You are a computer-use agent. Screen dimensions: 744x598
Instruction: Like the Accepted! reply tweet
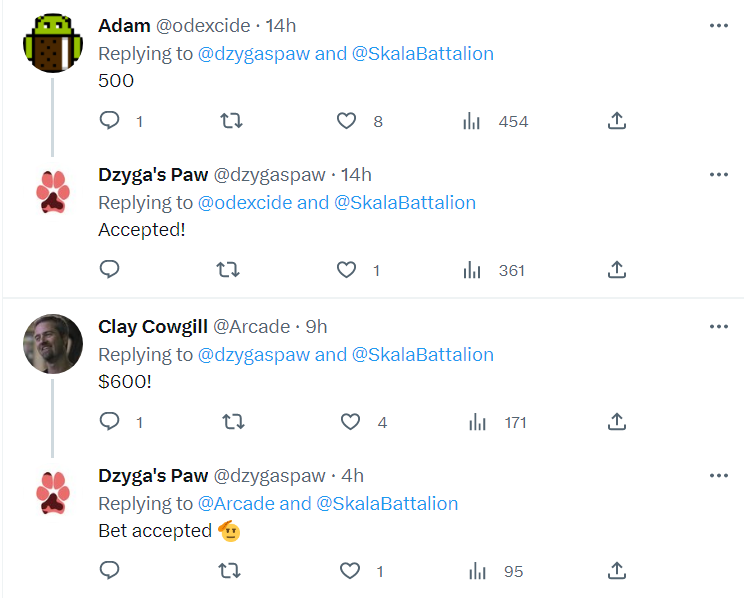tap(346, 270)
